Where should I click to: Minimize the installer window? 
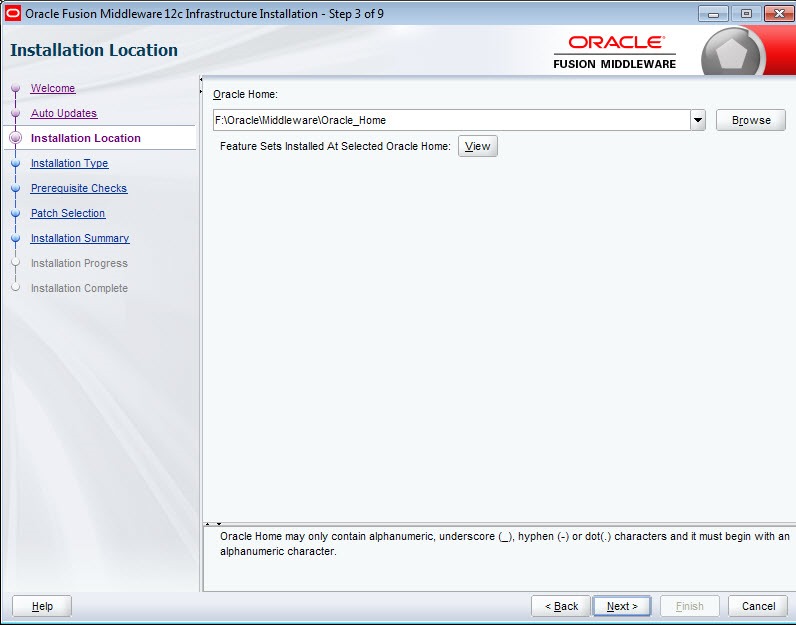point(713,14)
